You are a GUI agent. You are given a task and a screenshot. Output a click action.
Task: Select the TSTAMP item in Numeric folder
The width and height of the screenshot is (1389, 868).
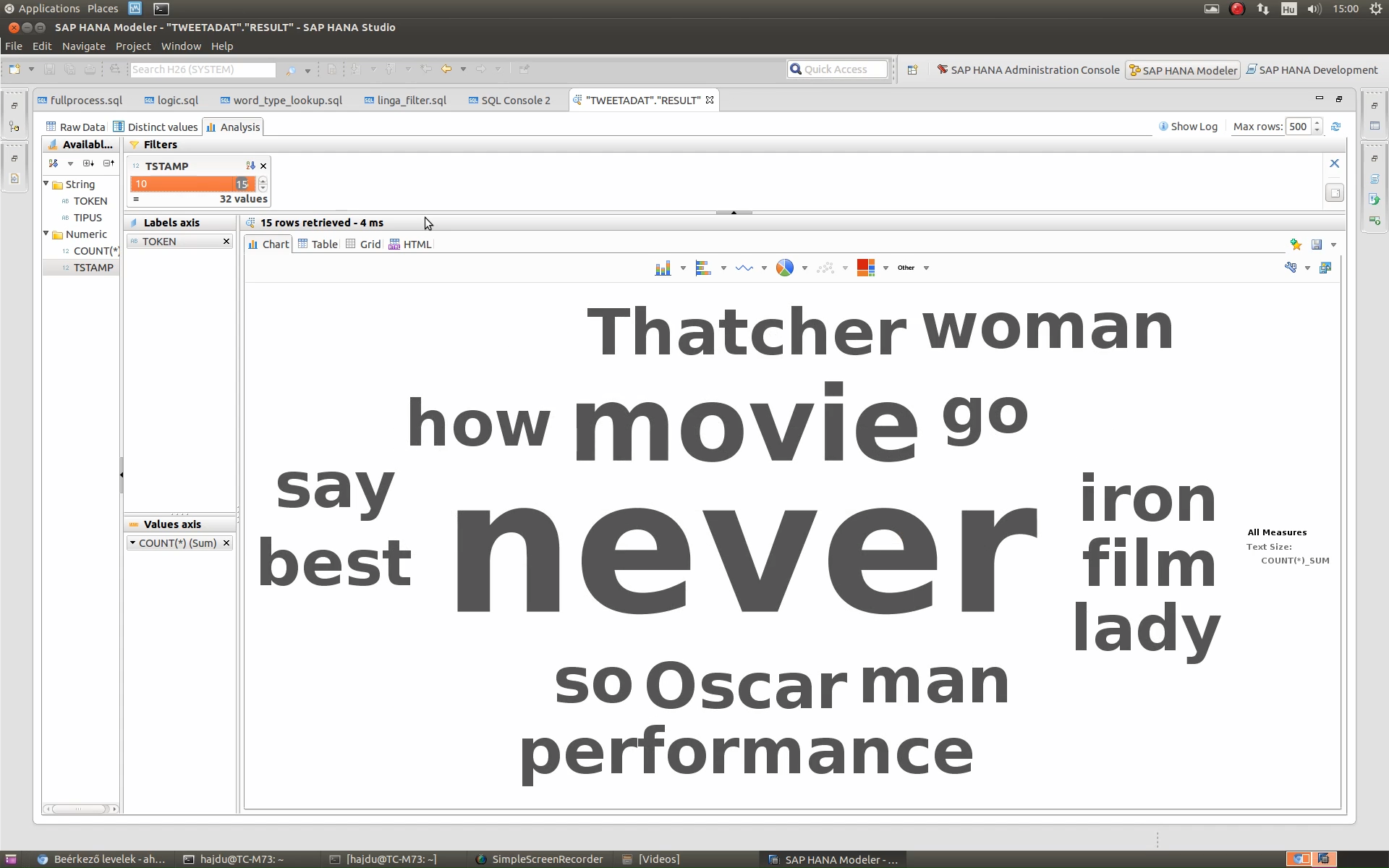pyautogui.click(x=93, y=268)
